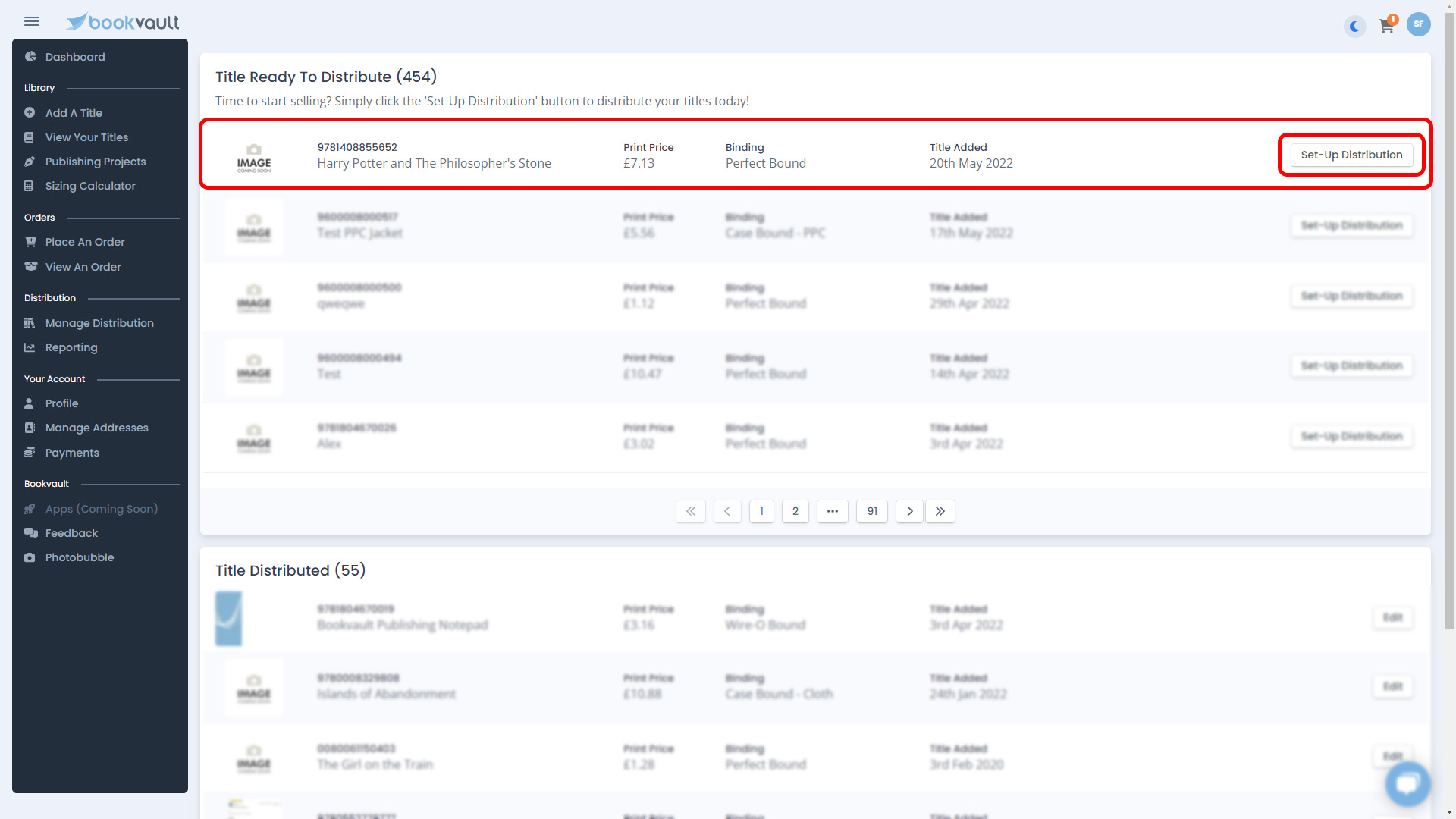Jump to first page of titles
This screenshot has height=819, width=1456.
click(x=691, y=511)
